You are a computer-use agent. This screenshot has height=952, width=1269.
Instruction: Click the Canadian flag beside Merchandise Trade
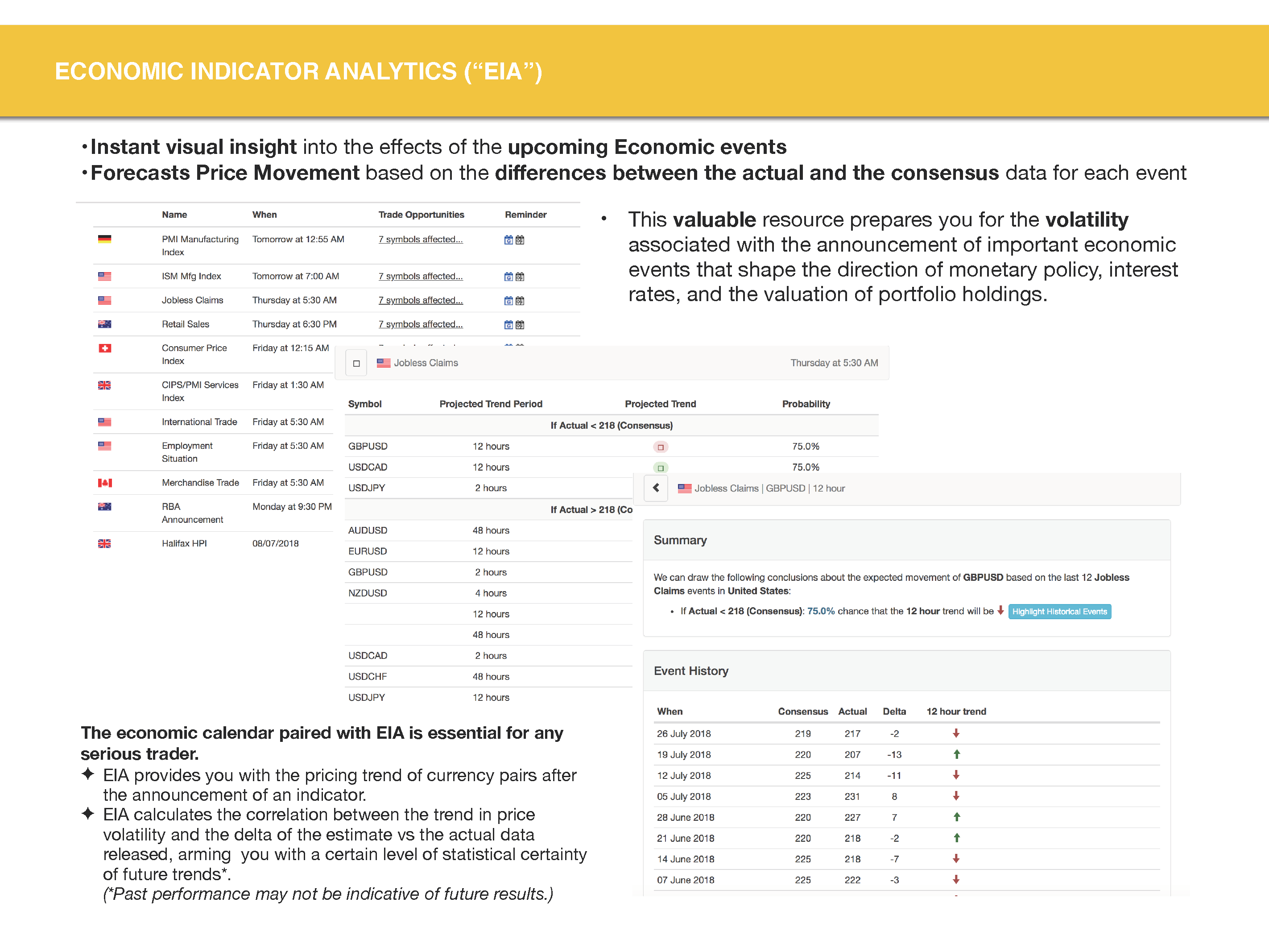(104, 483)
